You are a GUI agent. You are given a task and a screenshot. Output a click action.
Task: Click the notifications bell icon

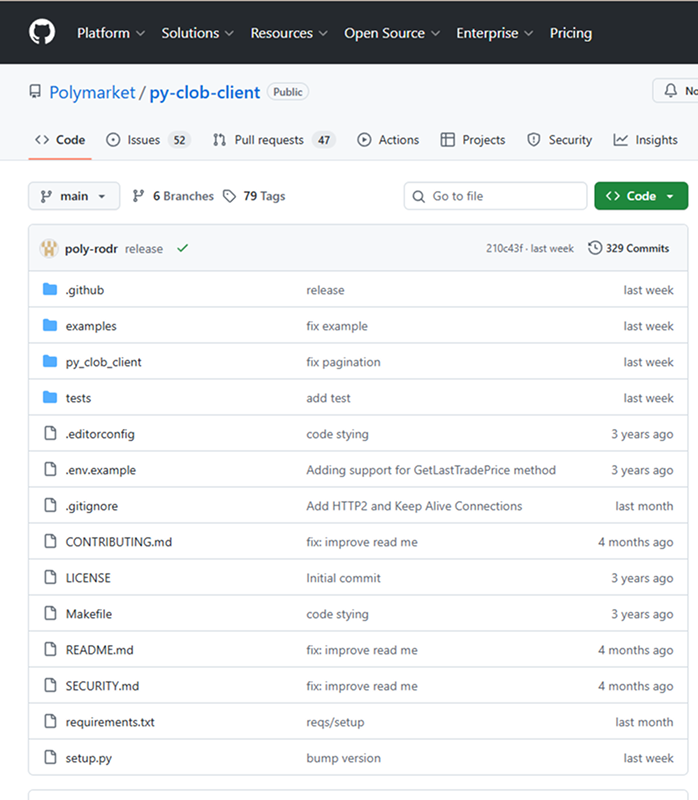coord(670,91)
